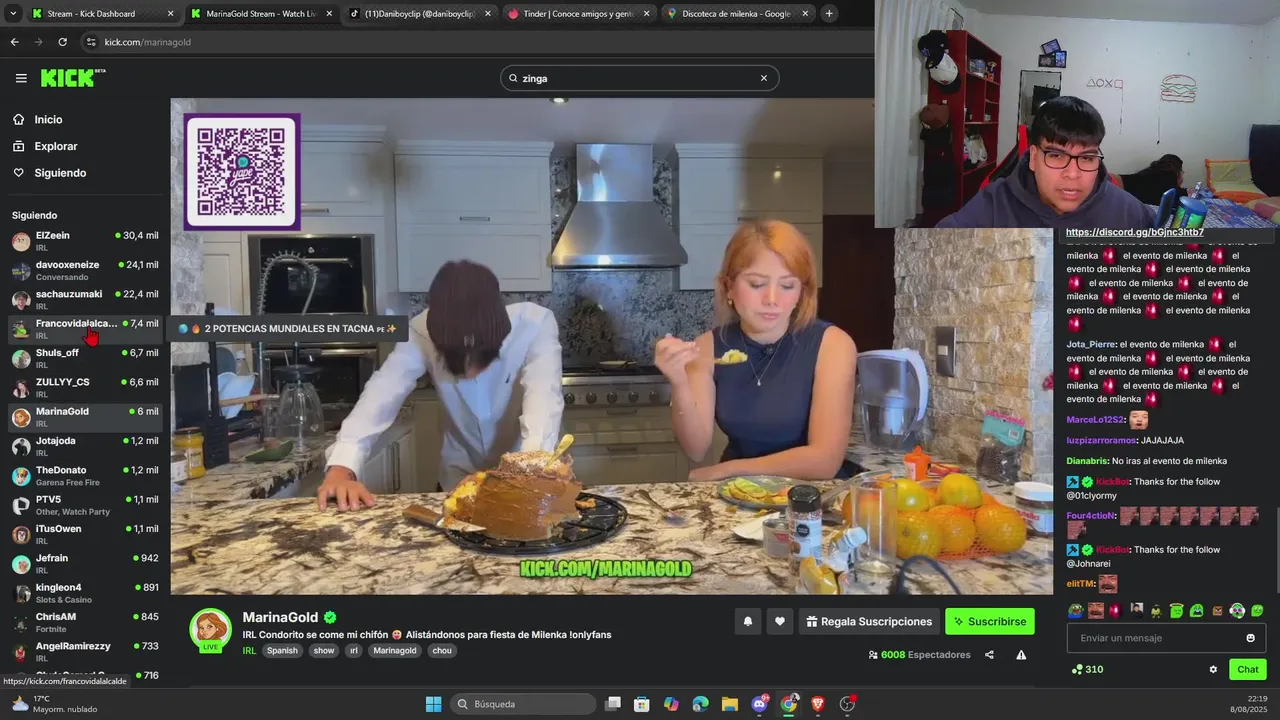
Task: Report stream with the warning triangle icon
Action: coord(1021,655)
